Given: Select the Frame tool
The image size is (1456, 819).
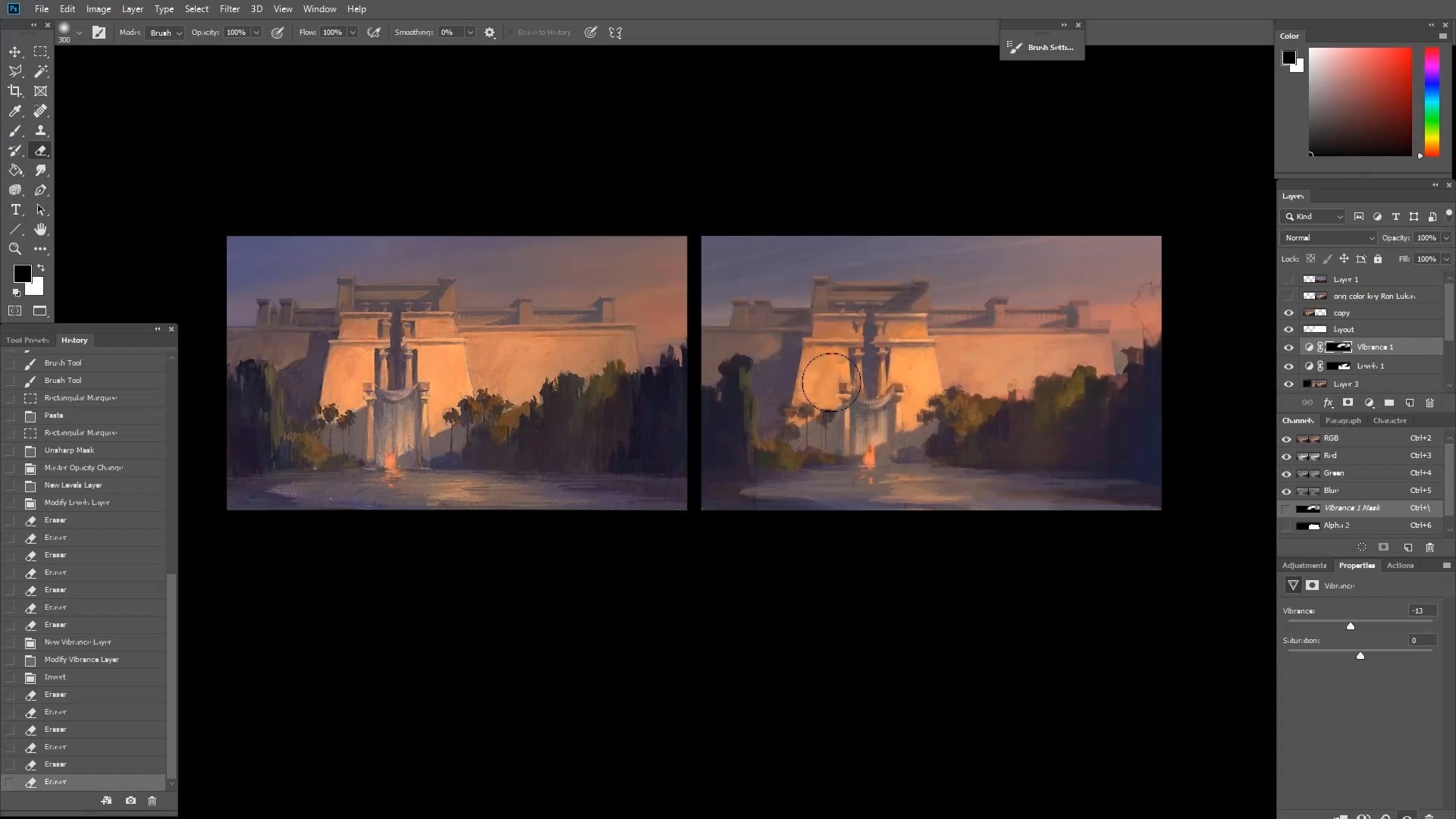Looking at the screenshot, I should 41,91.
